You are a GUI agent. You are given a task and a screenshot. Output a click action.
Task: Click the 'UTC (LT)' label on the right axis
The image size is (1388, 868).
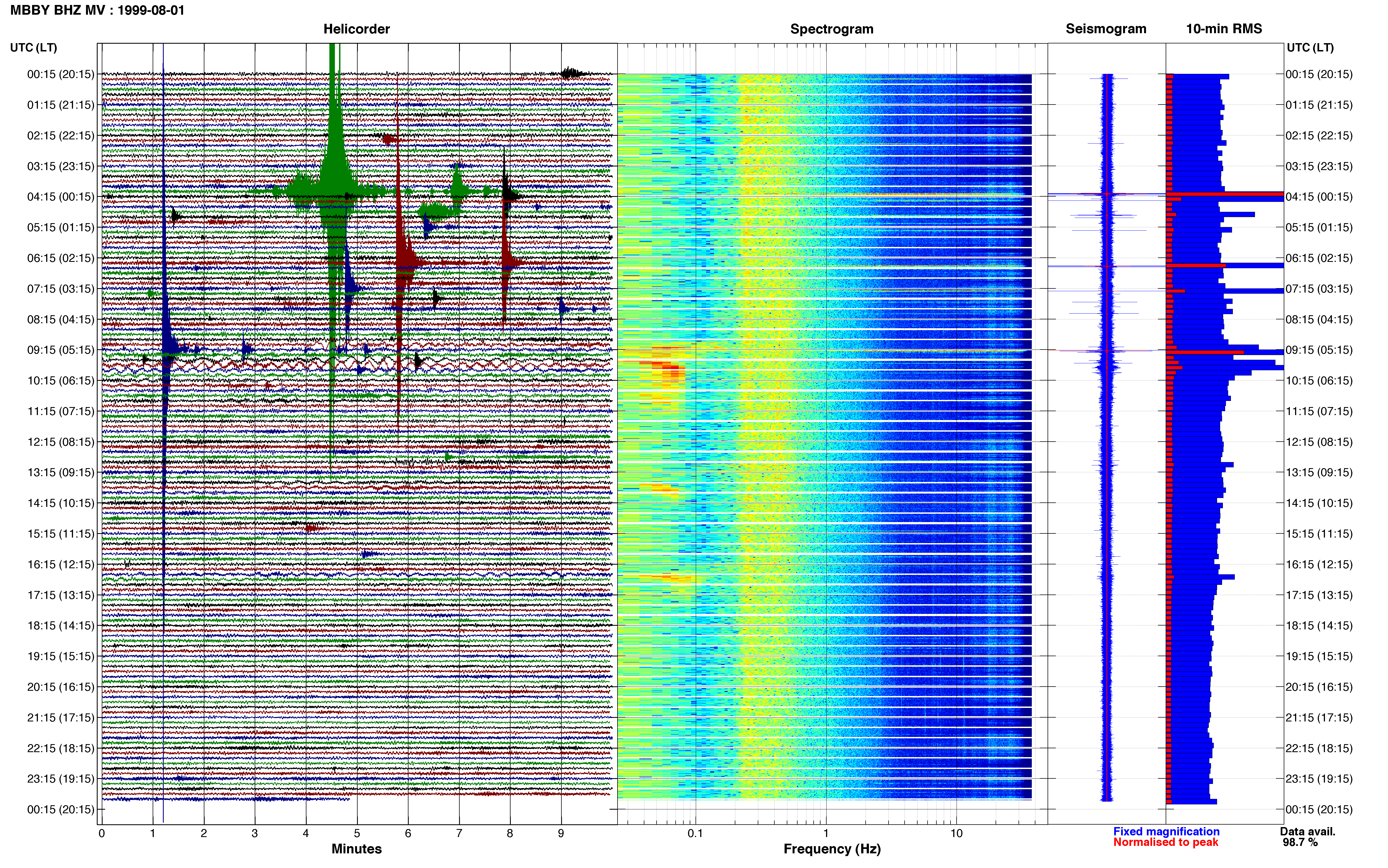(x=1311, y=48)
